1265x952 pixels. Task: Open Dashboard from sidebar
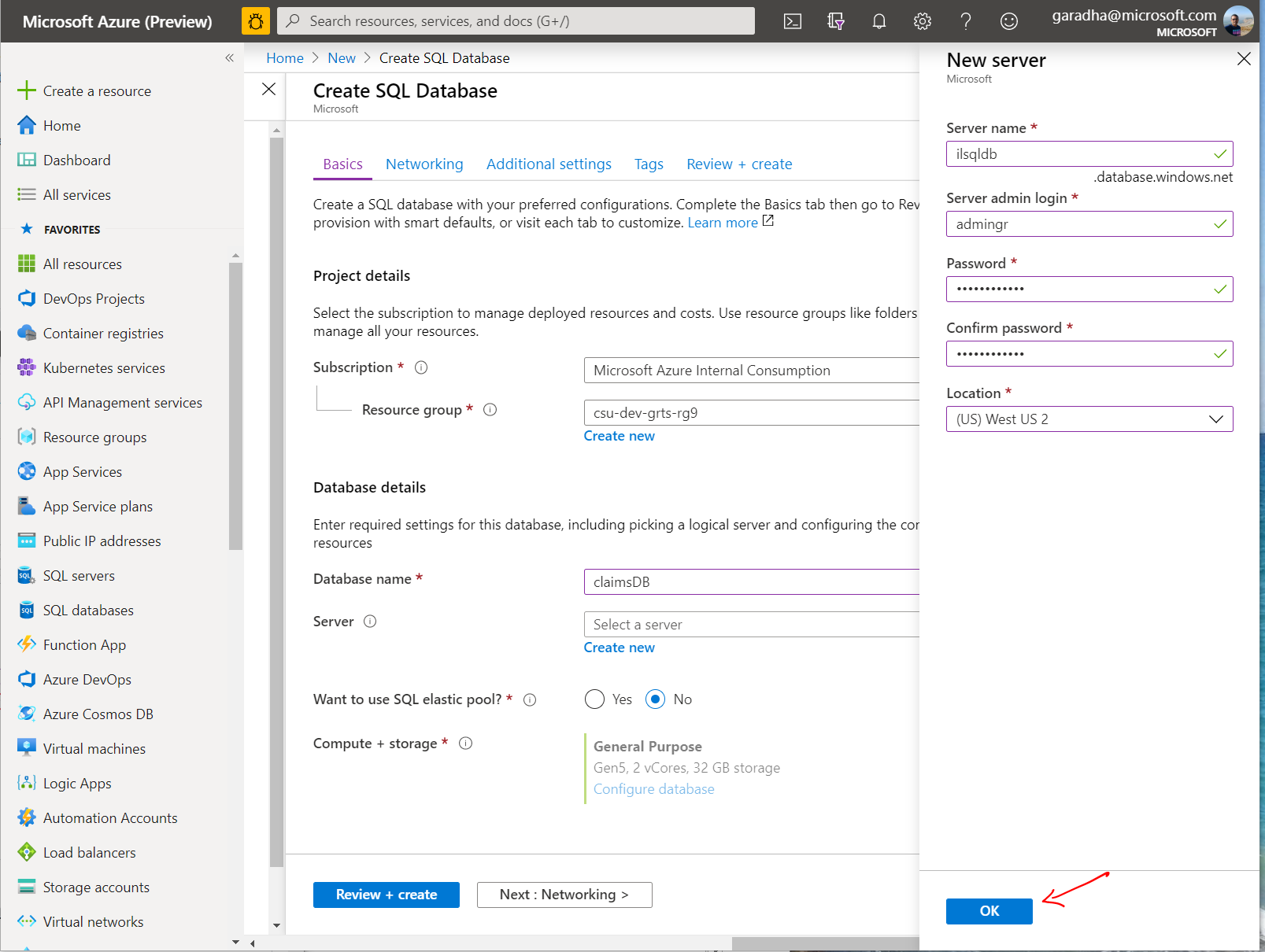[x=76, y=161]
